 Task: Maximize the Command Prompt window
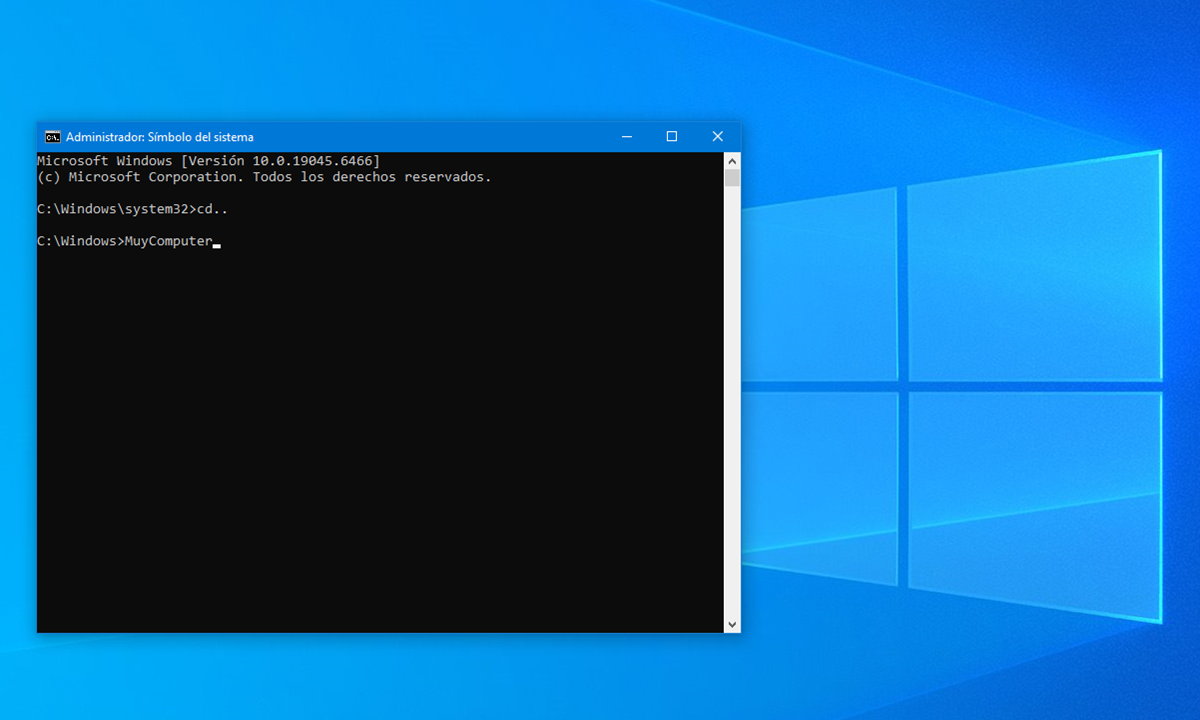tap(671, 136)
